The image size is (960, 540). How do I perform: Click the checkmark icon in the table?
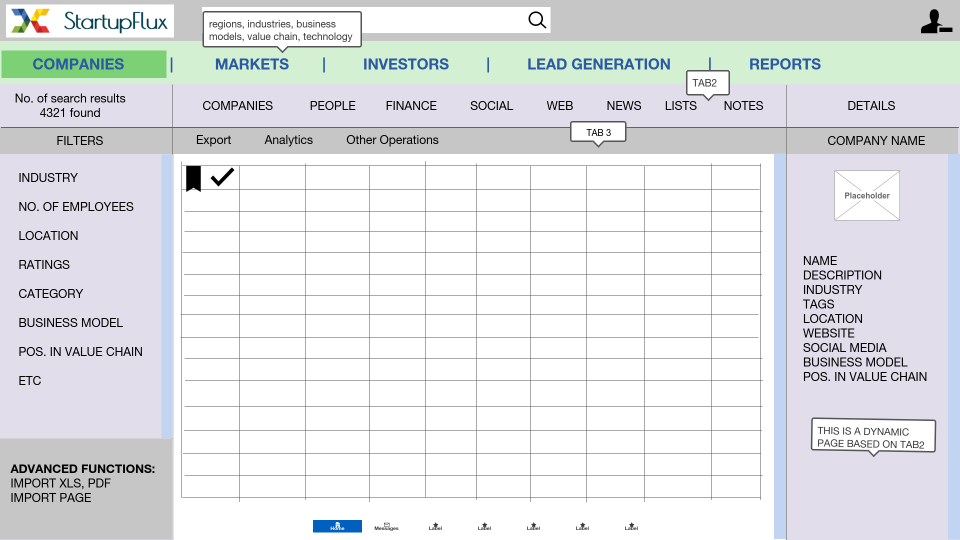point(222,177)
